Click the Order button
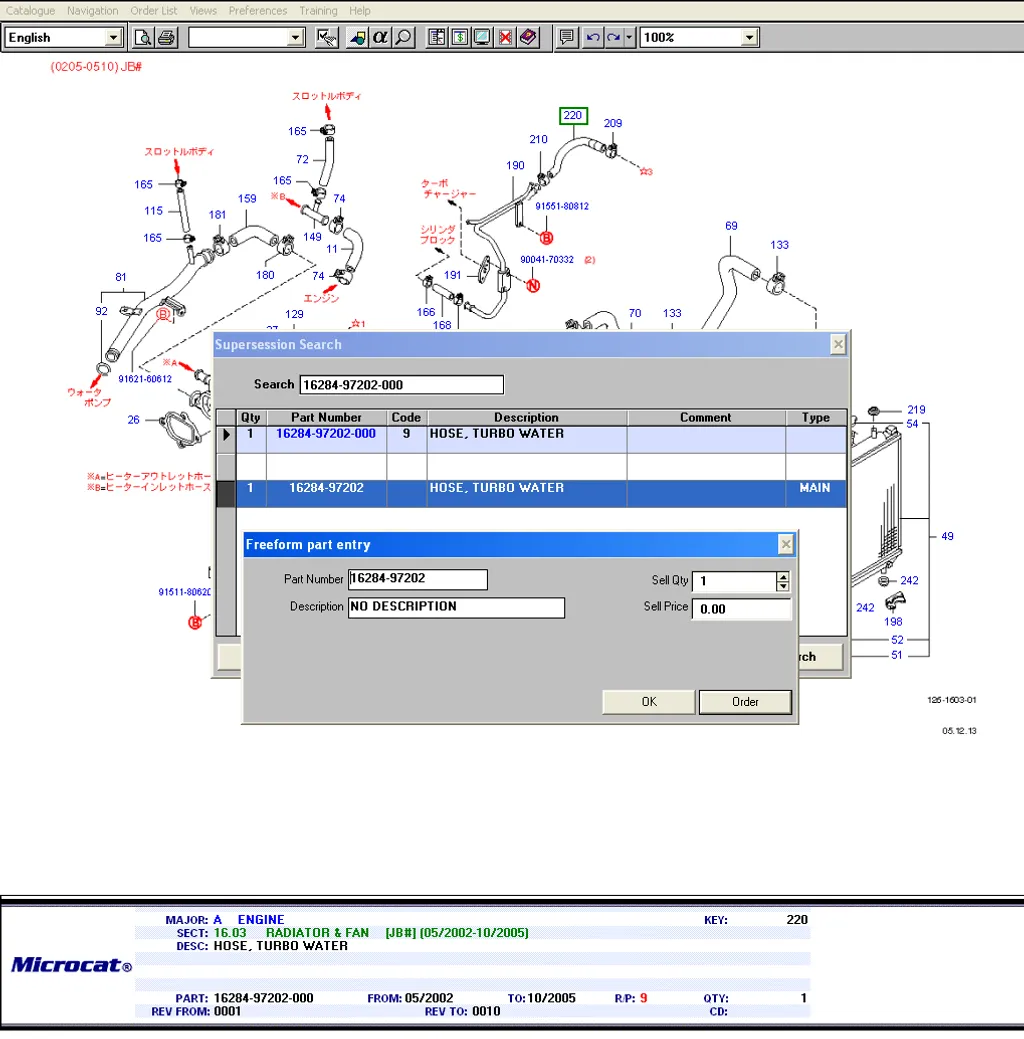This screenshot has width=1024, height=1039. (745, 702)
